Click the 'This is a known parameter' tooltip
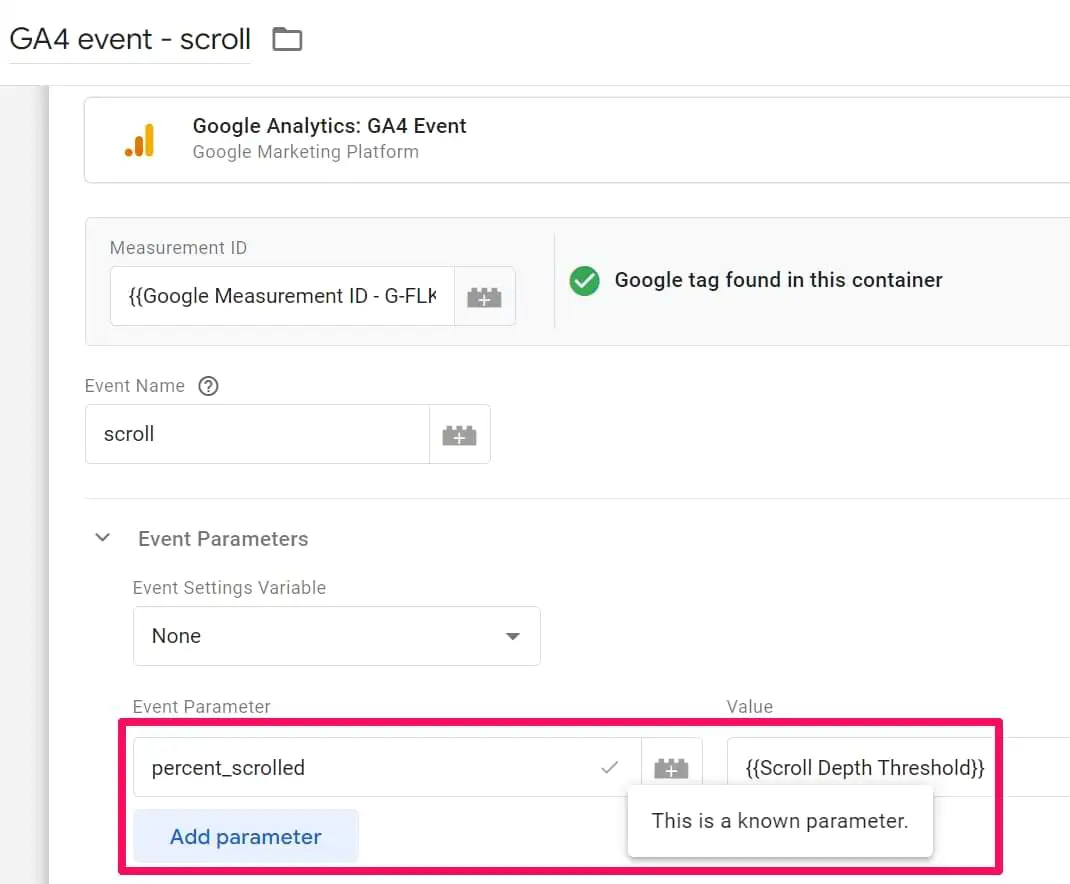Viewport: 1070px width, 884px height. click(780, 821)
